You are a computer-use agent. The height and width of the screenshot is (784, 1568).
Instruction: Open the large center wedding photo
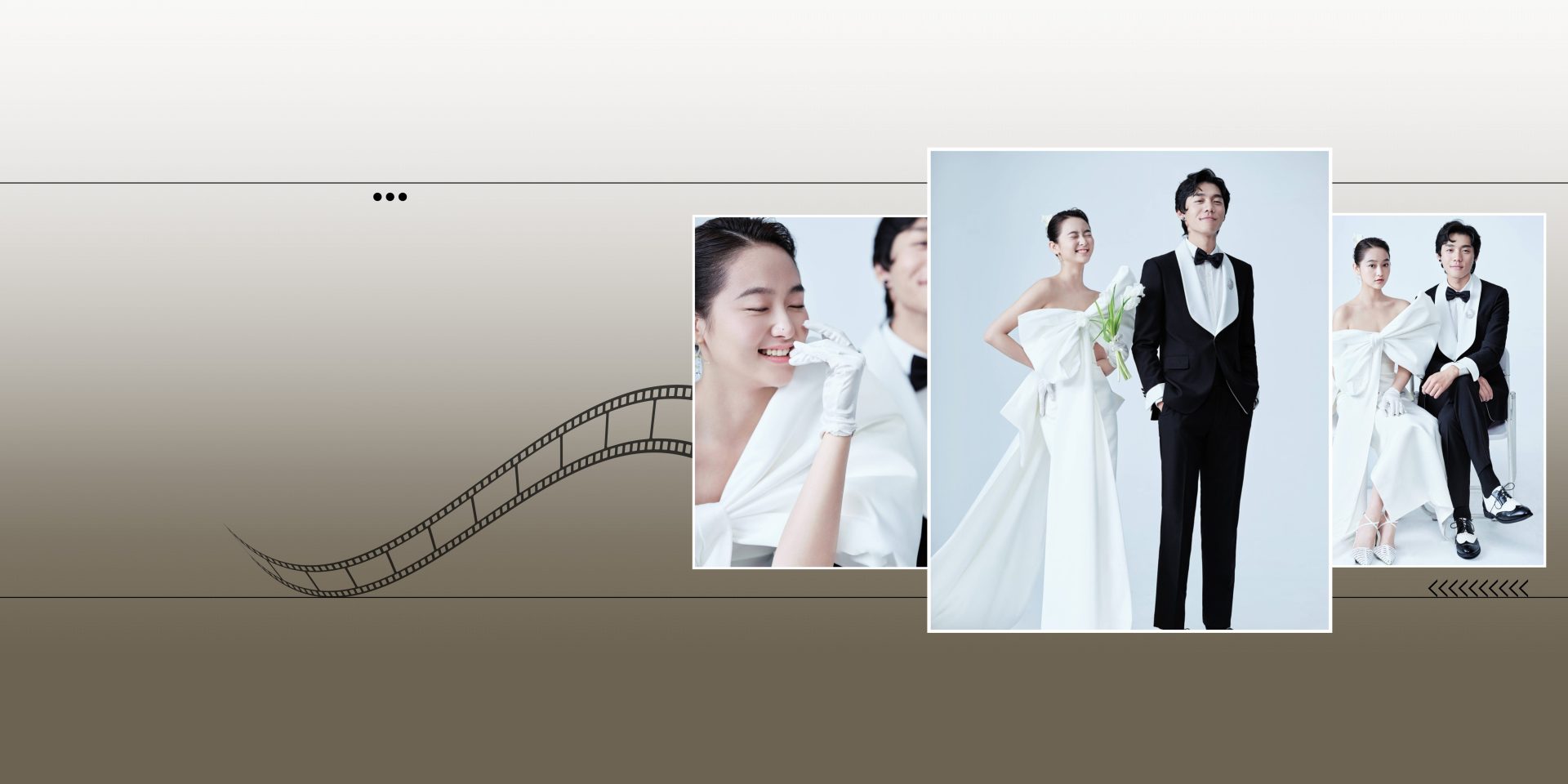[x=1127, y=392]
